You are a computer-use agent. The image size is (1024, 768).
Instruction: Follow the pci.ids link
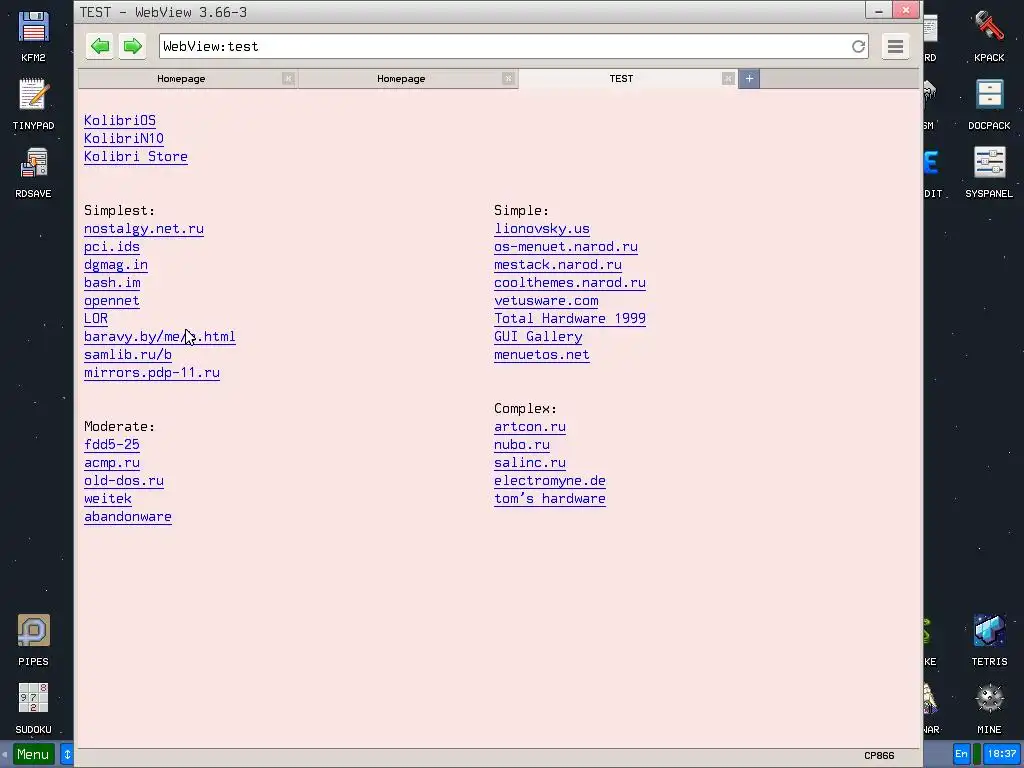112,247
